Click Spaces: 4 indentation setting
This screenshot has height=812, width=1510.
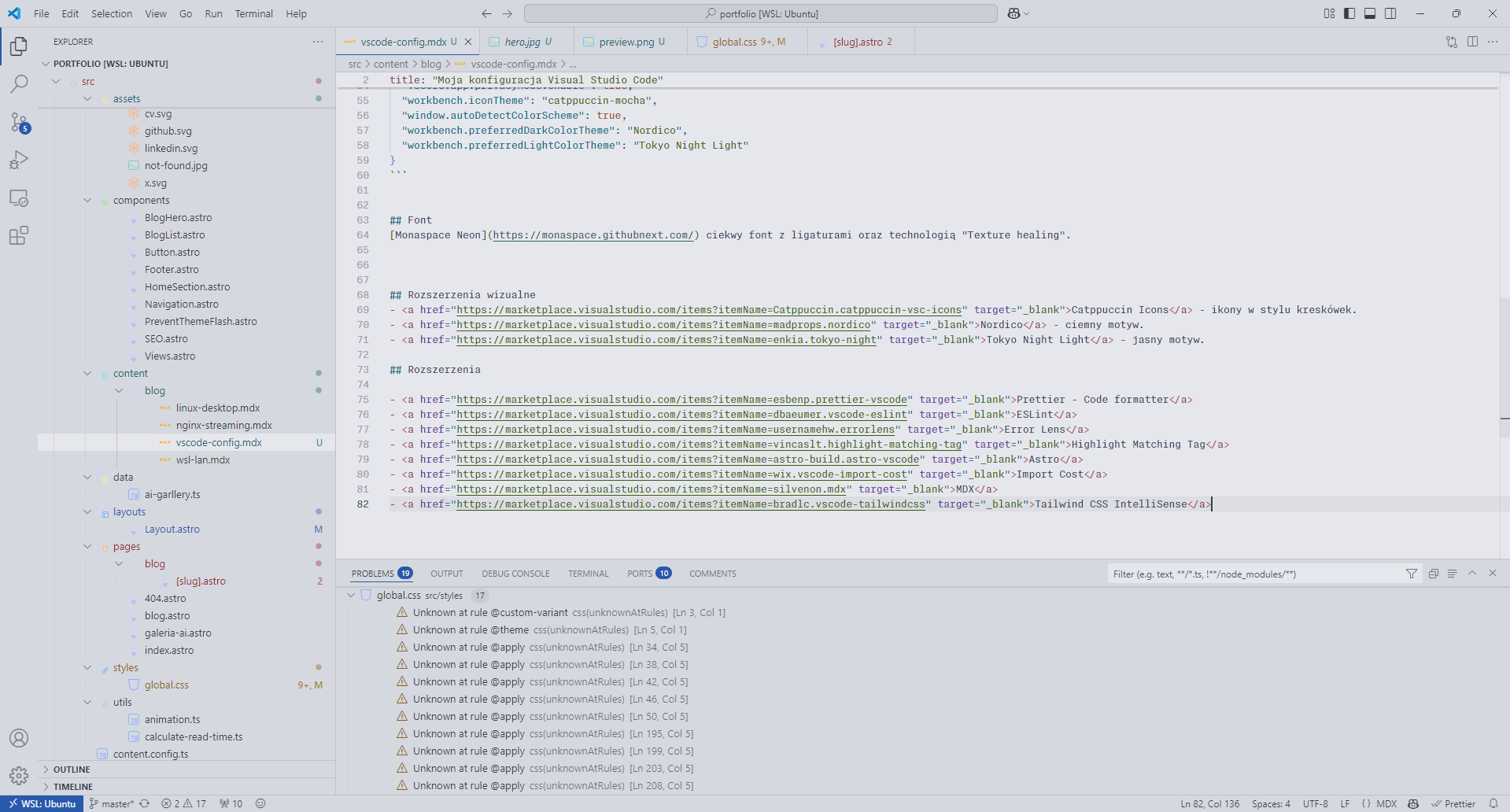pos(1271,803)
